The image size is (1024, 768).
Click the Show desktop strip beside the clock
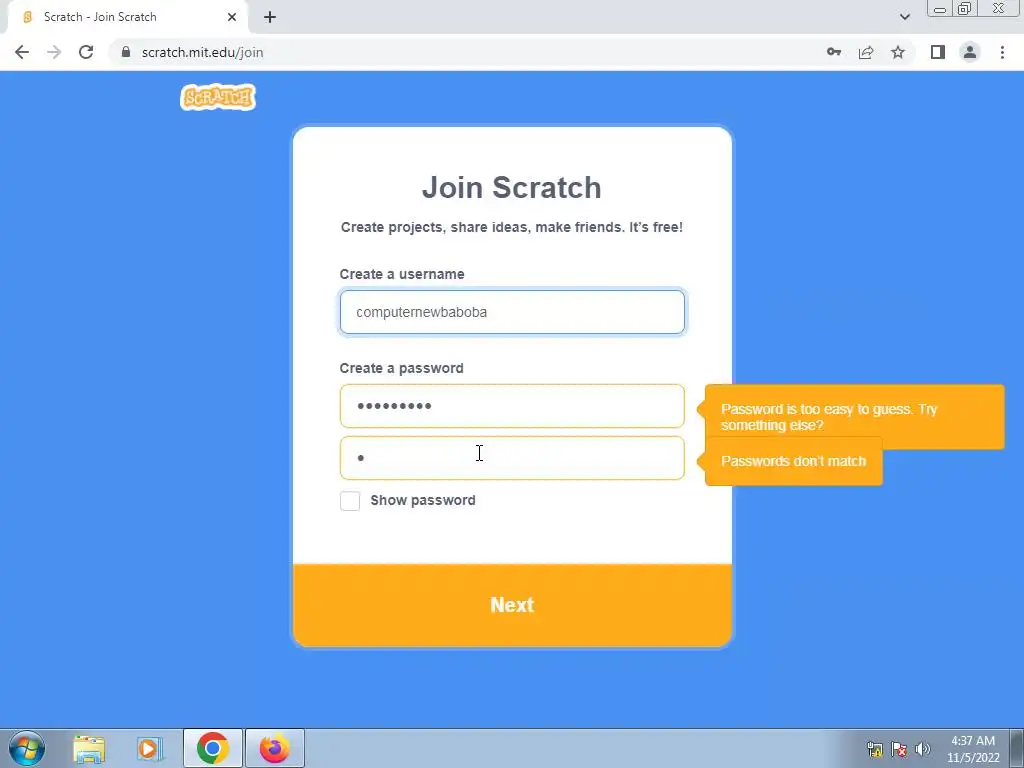click(x=1017, y=748)
